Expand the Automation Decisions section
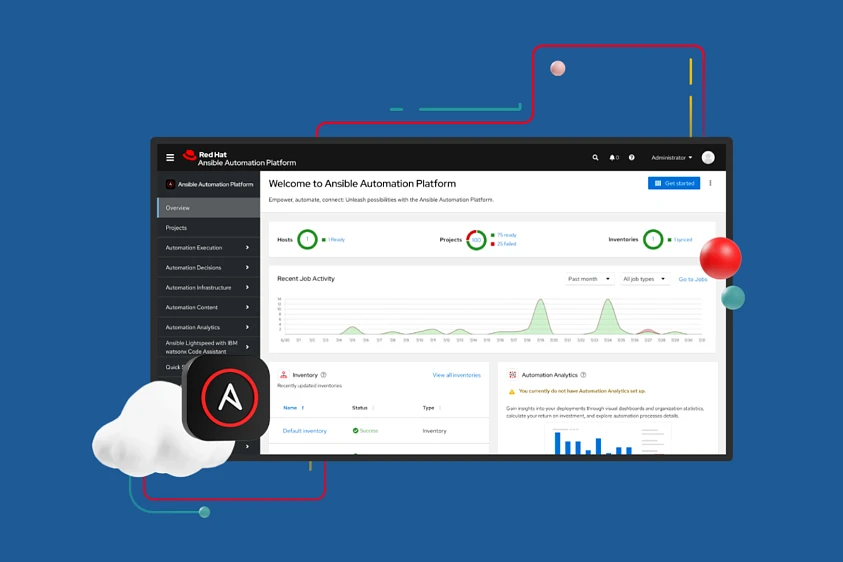 209,268
